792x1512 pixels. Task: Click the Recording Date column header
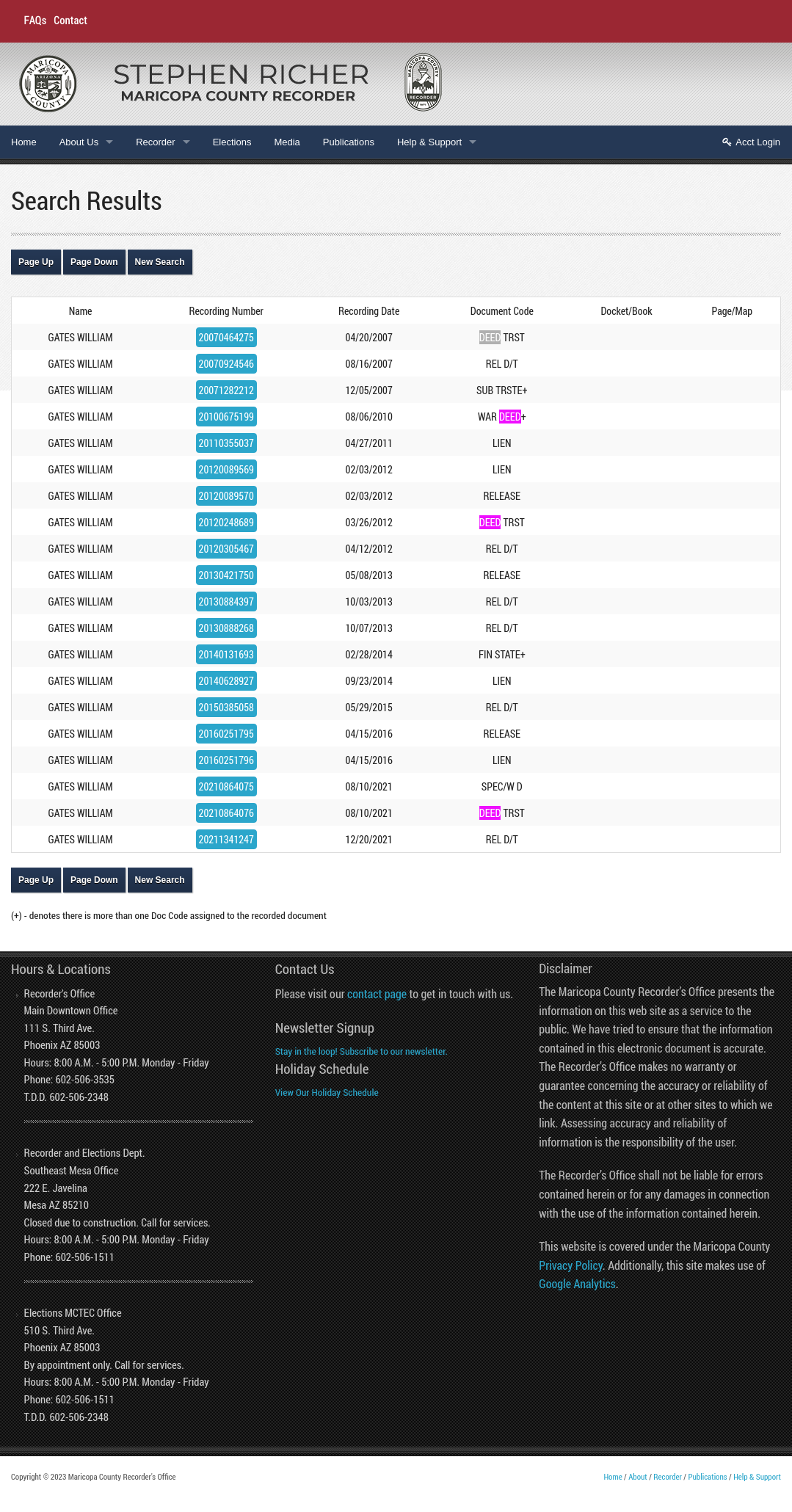pyautogui.click(x=369, y=311)
